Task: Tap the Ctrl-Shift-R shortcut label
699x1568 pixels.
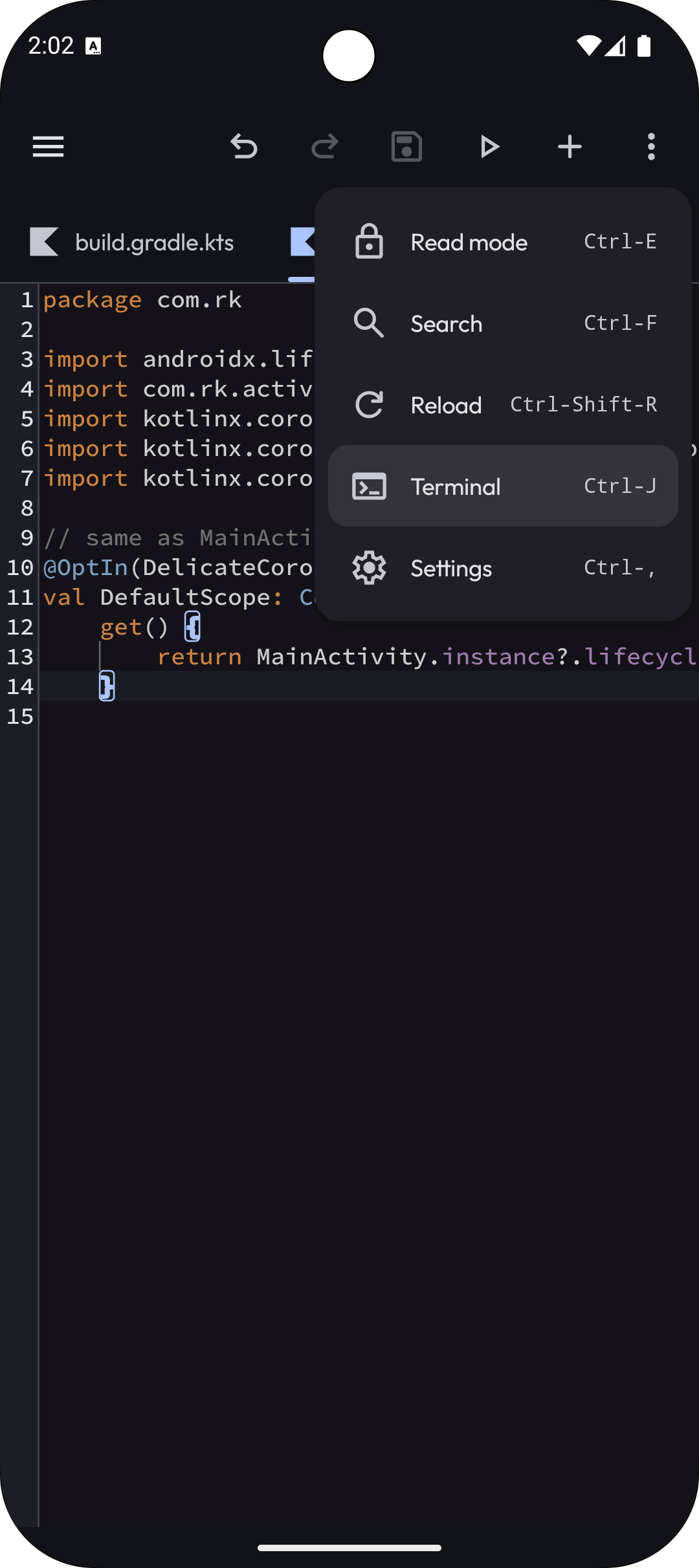Action: (x=583, y=404)
